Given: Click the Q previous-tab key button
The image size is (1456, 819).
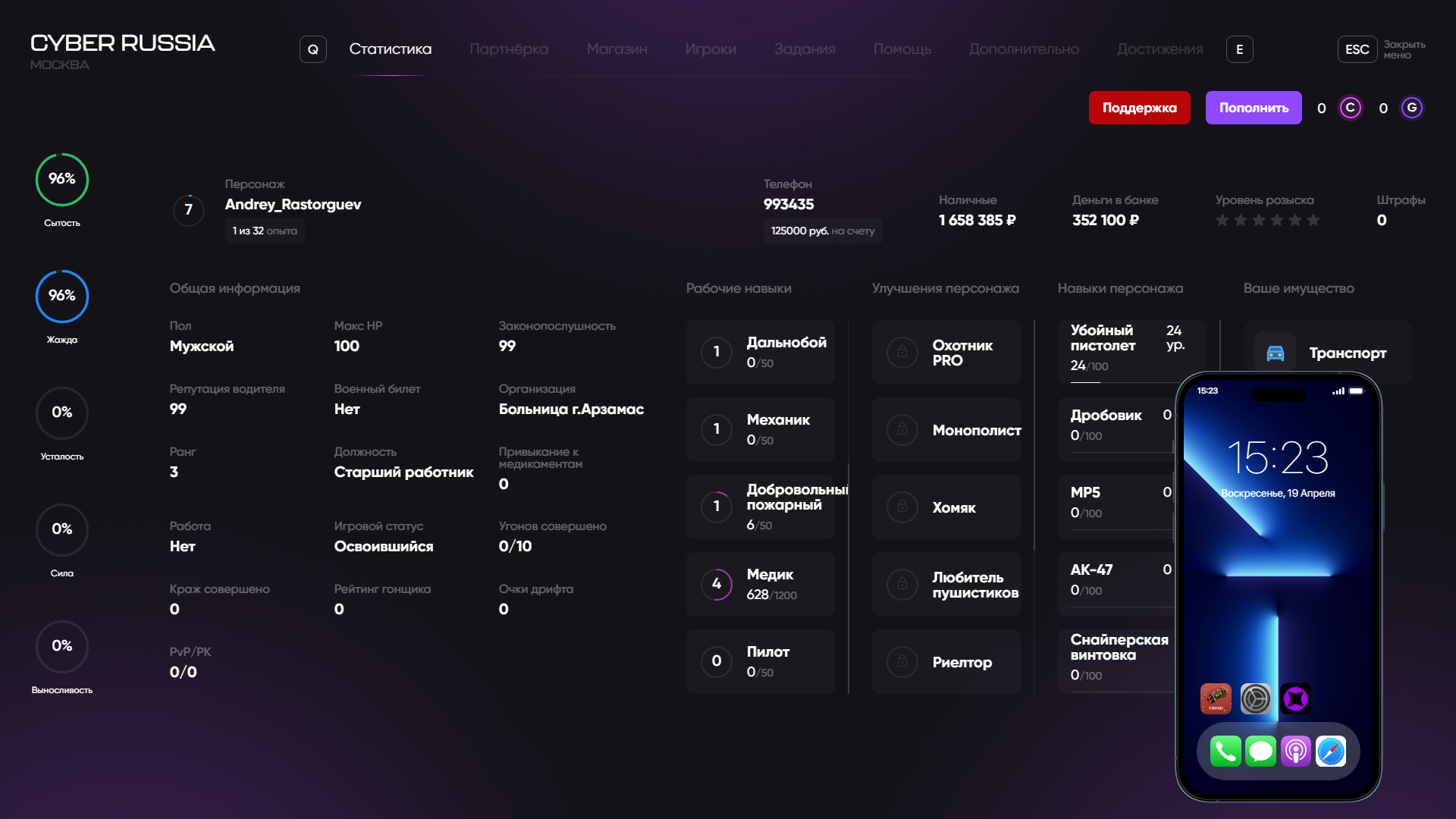Looking at the screenshot, I should [312, 49].
